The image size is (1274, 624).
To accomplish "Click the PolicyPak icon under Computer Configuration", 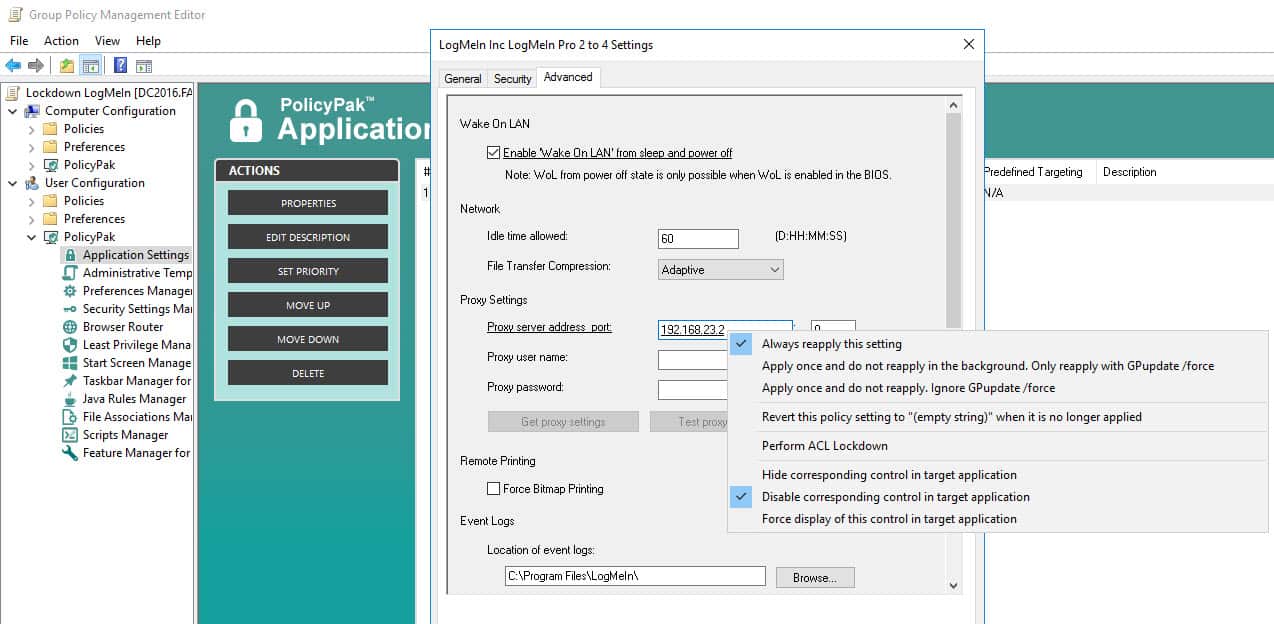I will tap(51, 165).
